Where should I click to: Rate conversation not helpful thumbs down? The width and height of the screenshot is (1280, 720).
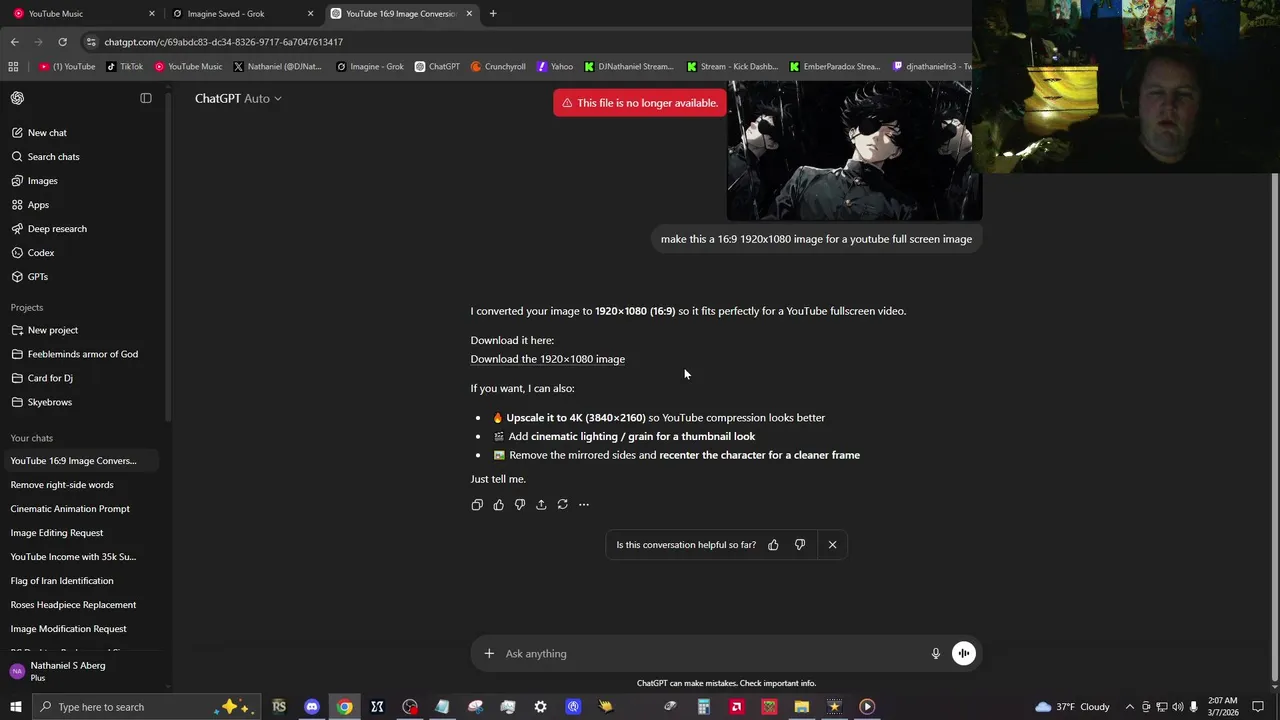[800, 545]
